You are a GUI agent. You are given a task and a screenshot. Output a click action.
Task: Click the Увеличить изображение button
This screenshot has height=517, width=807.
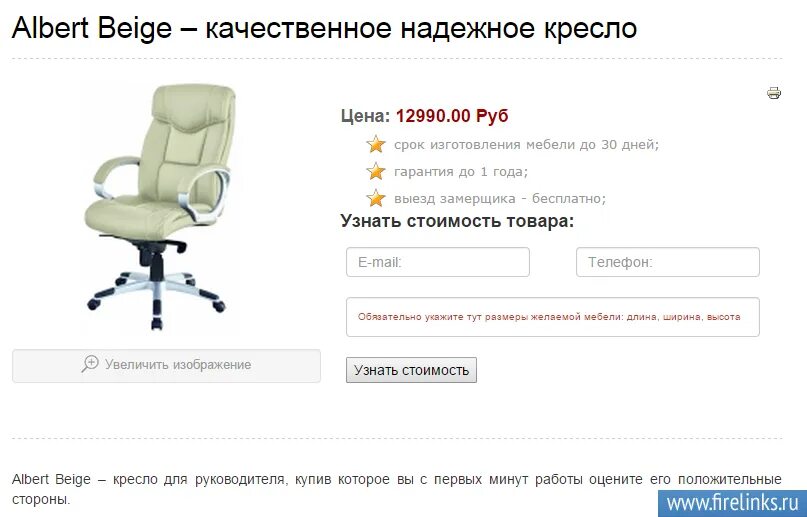point(166,366)
